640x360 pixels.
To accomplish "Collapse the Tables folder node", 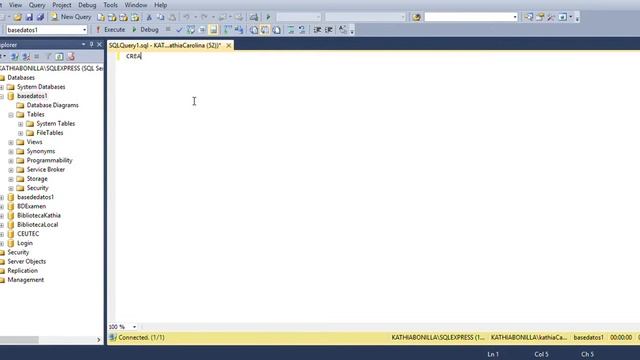I will [11, 115].
